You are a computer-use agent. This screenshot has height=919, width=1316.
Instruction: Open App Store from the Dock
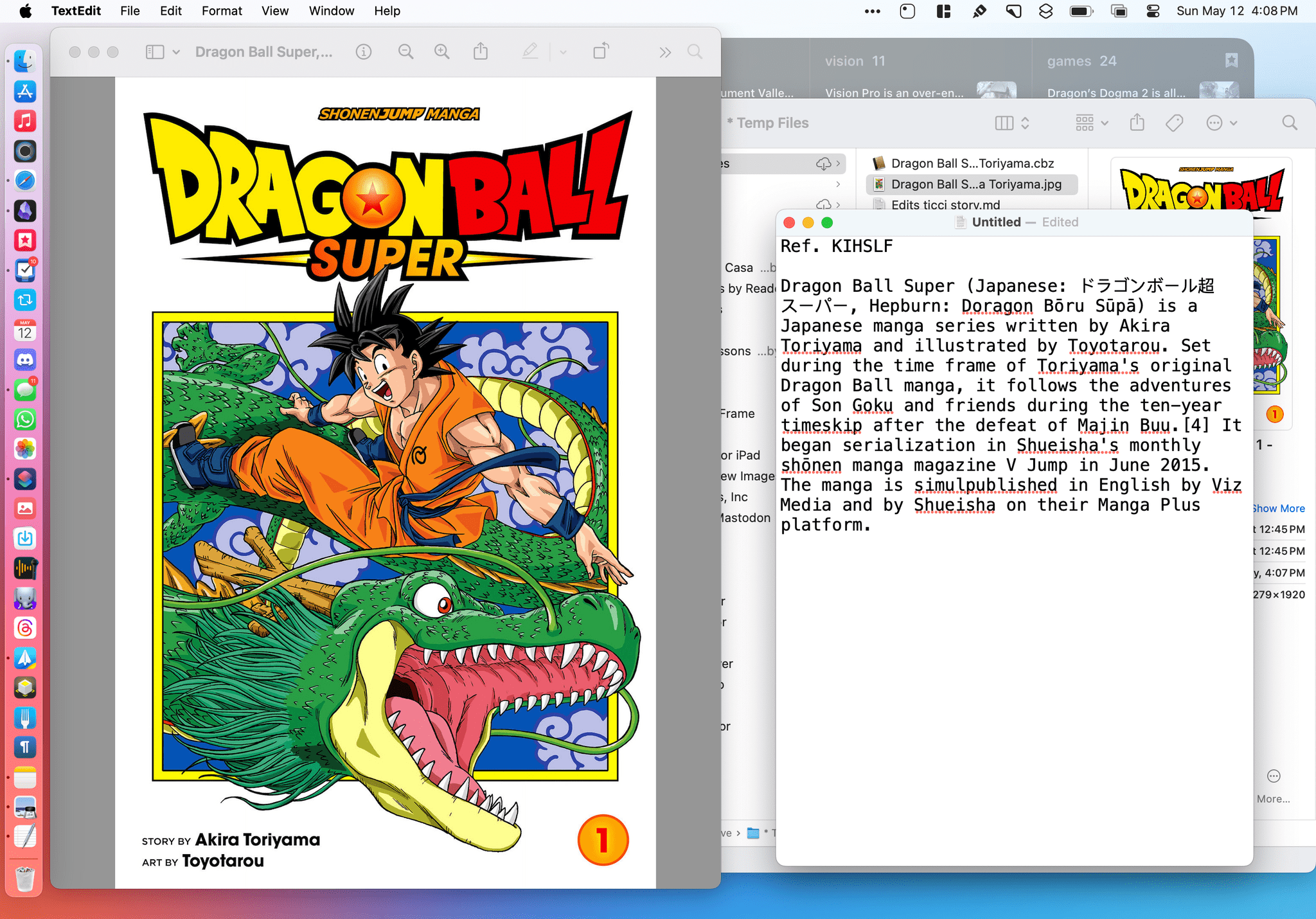[x=25, y=91]
